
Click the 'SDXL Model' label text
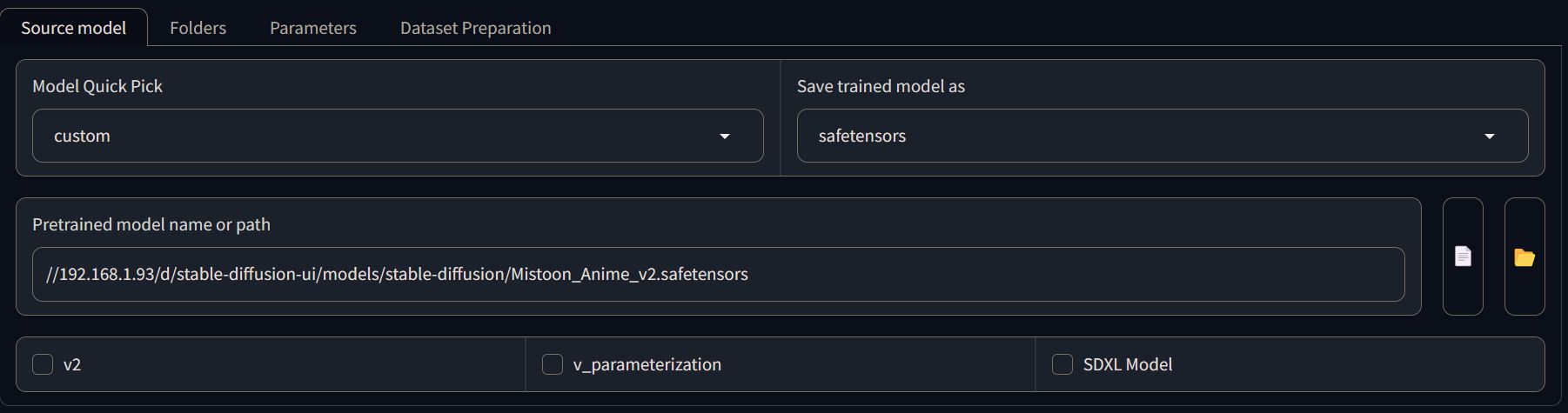(1128, 364)
